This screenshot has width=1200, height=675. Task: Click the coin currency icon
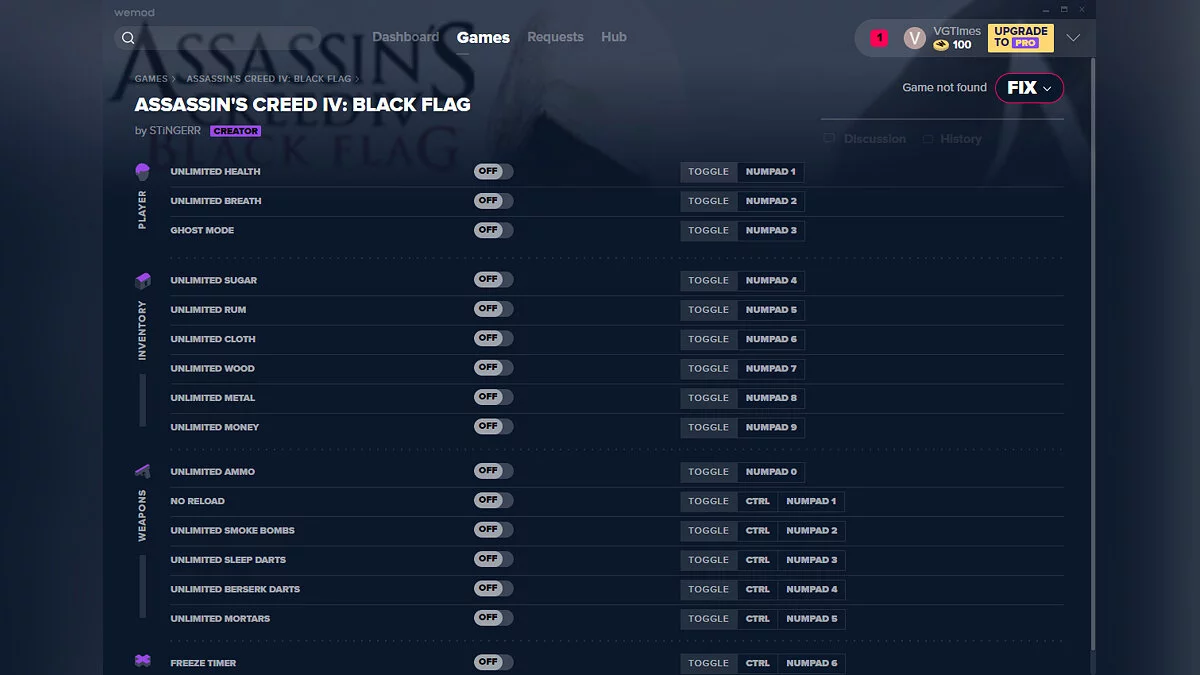coord(939,45)
